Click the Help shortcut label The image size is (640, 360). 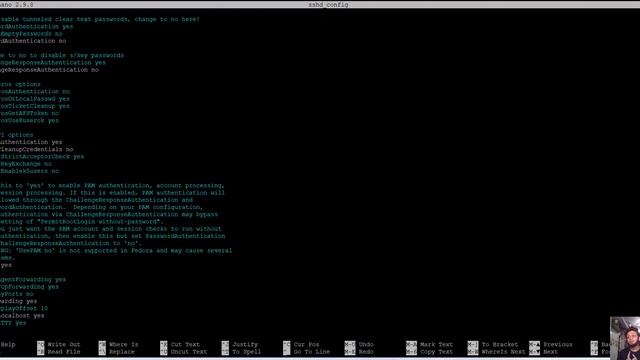tap(8, 344)
